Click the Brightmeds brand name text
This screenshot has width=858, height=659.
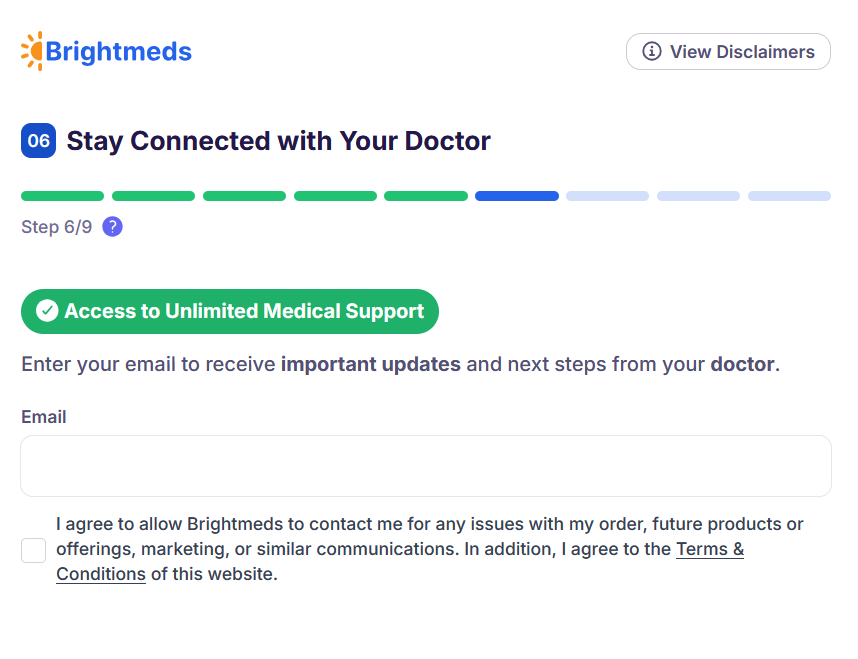(x=119, y=51)
